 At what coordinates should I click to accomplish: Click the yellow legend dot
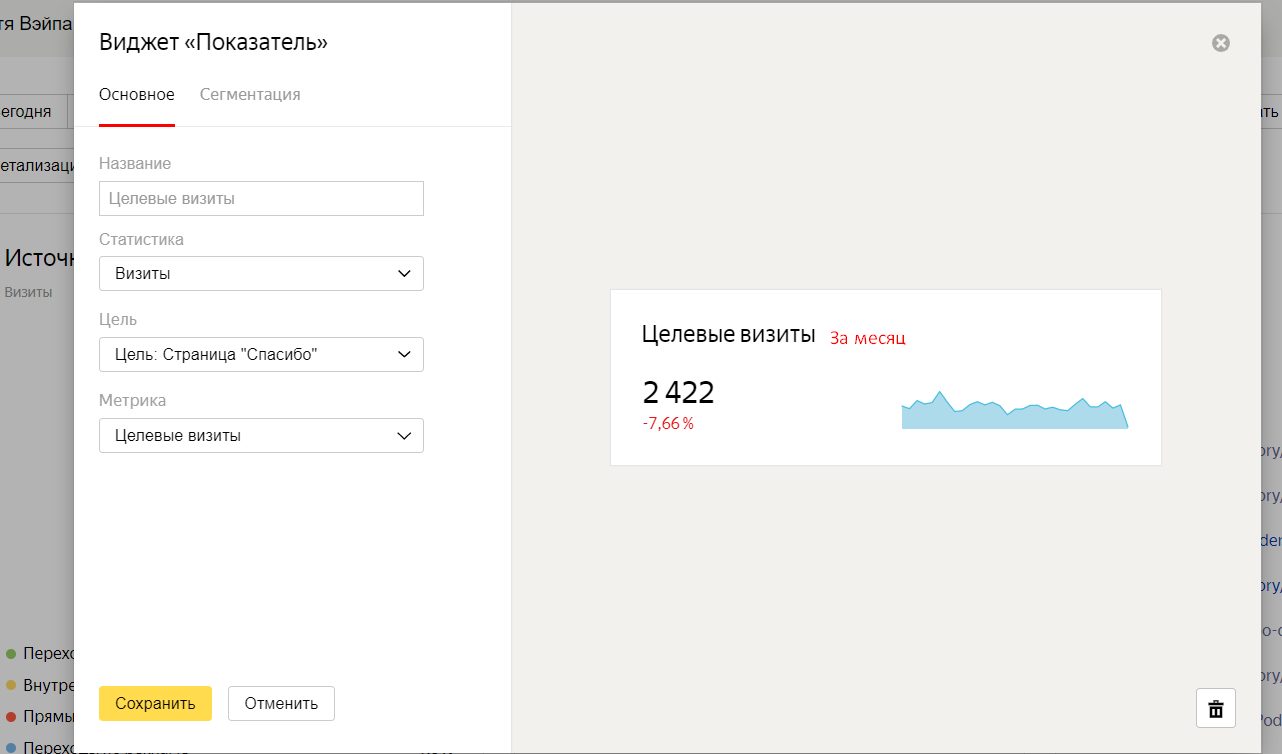click(x=11, y=685)
